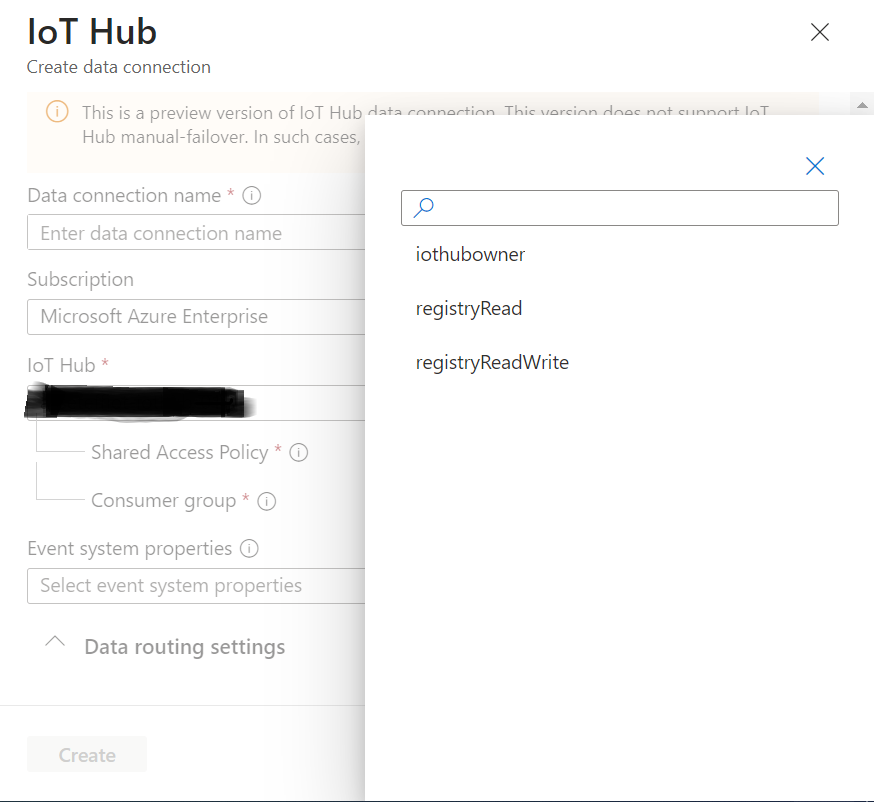Click the preview warning info icon
Viewport: 874px width, 802px height.
[x=57, y=112]
